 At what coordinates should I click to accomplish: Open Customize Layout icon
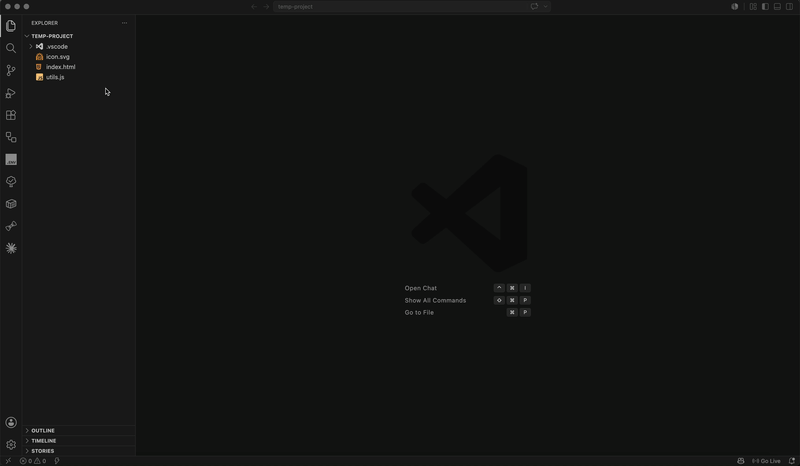(x=753, y=7)
